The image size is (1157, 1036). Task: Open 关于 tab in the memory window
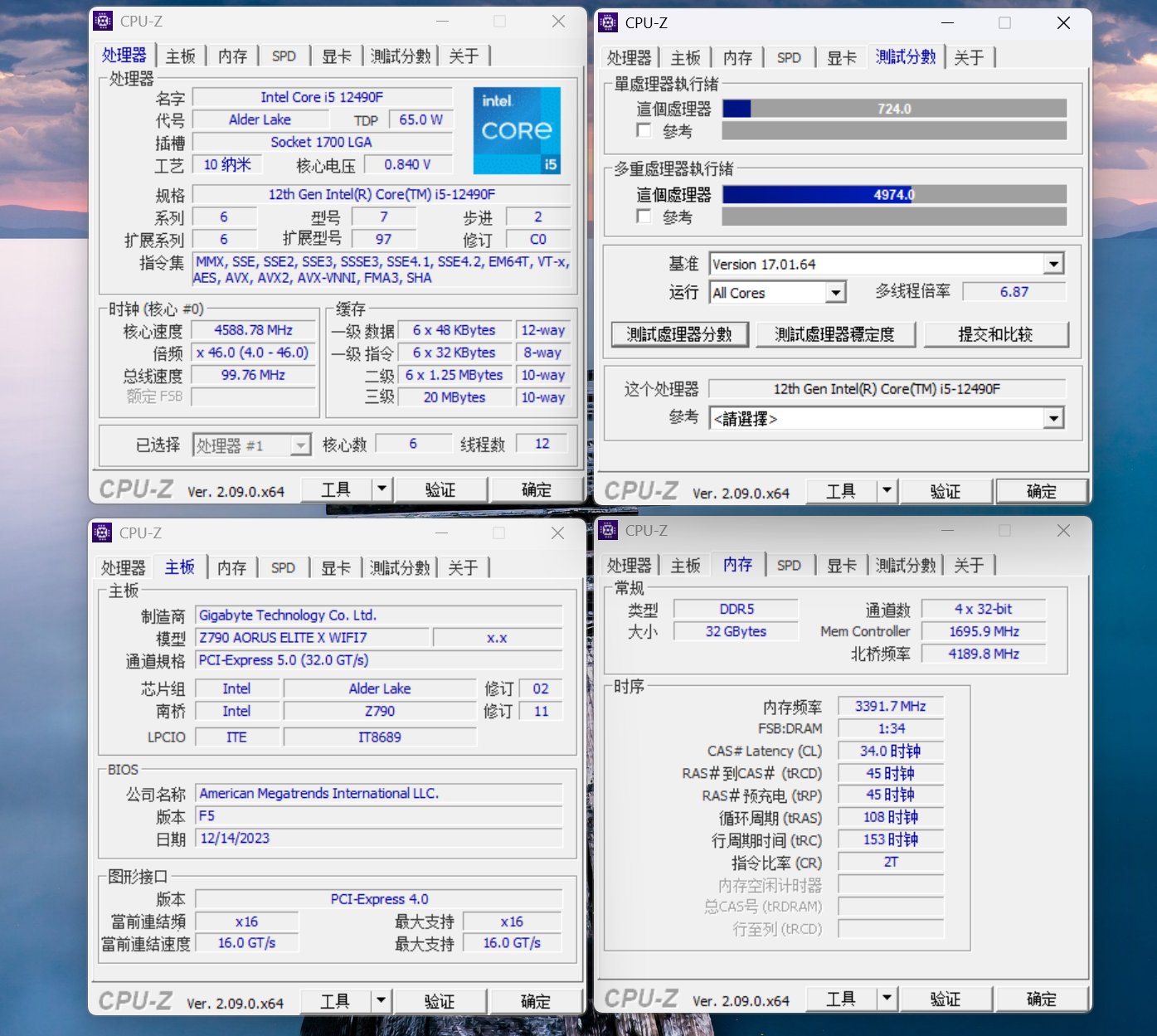tap(969, 566)
